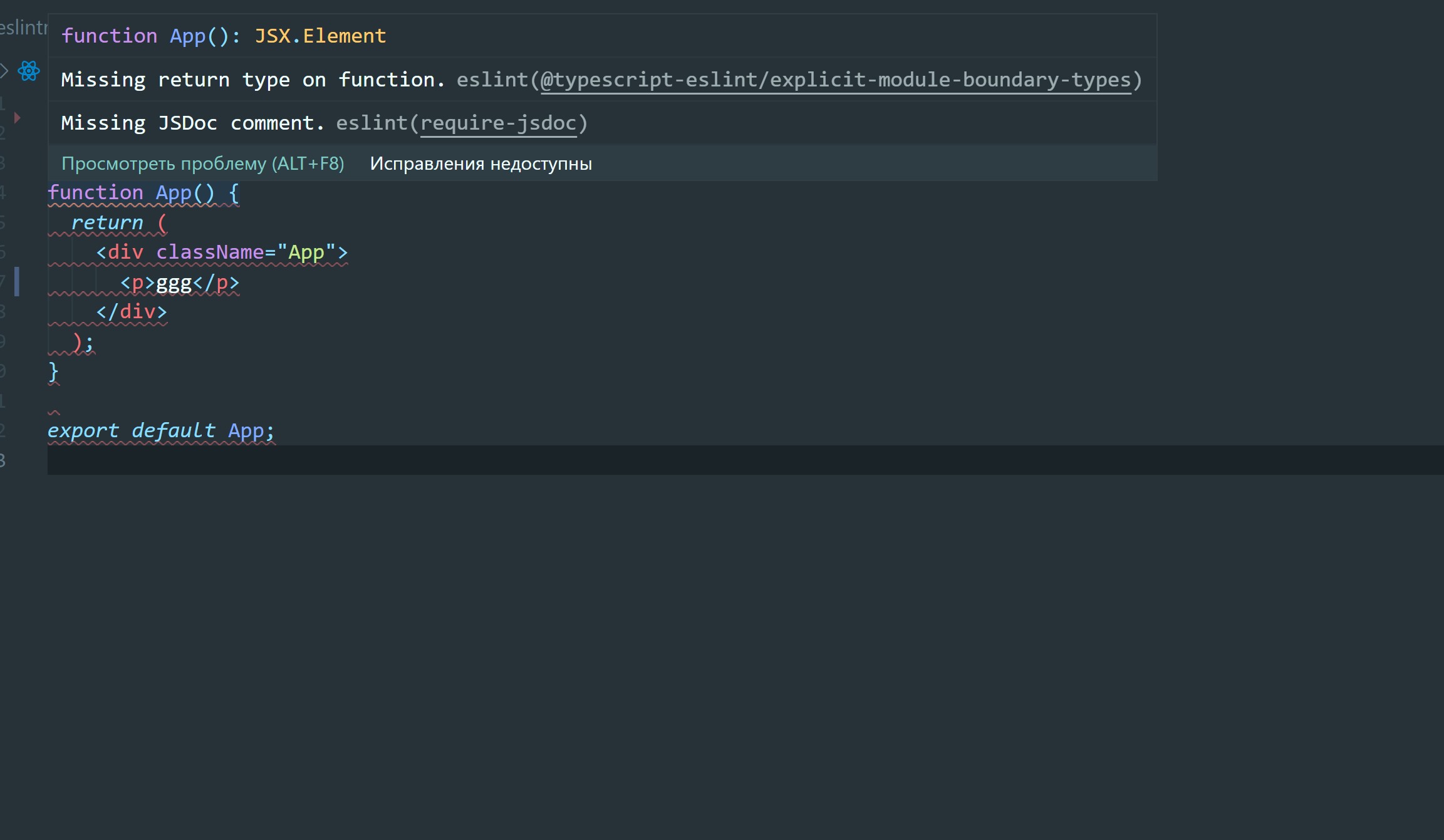Viewport: 1444px width, 840px height.
Task: Click the className attribute in div tag
Action: 210,252
